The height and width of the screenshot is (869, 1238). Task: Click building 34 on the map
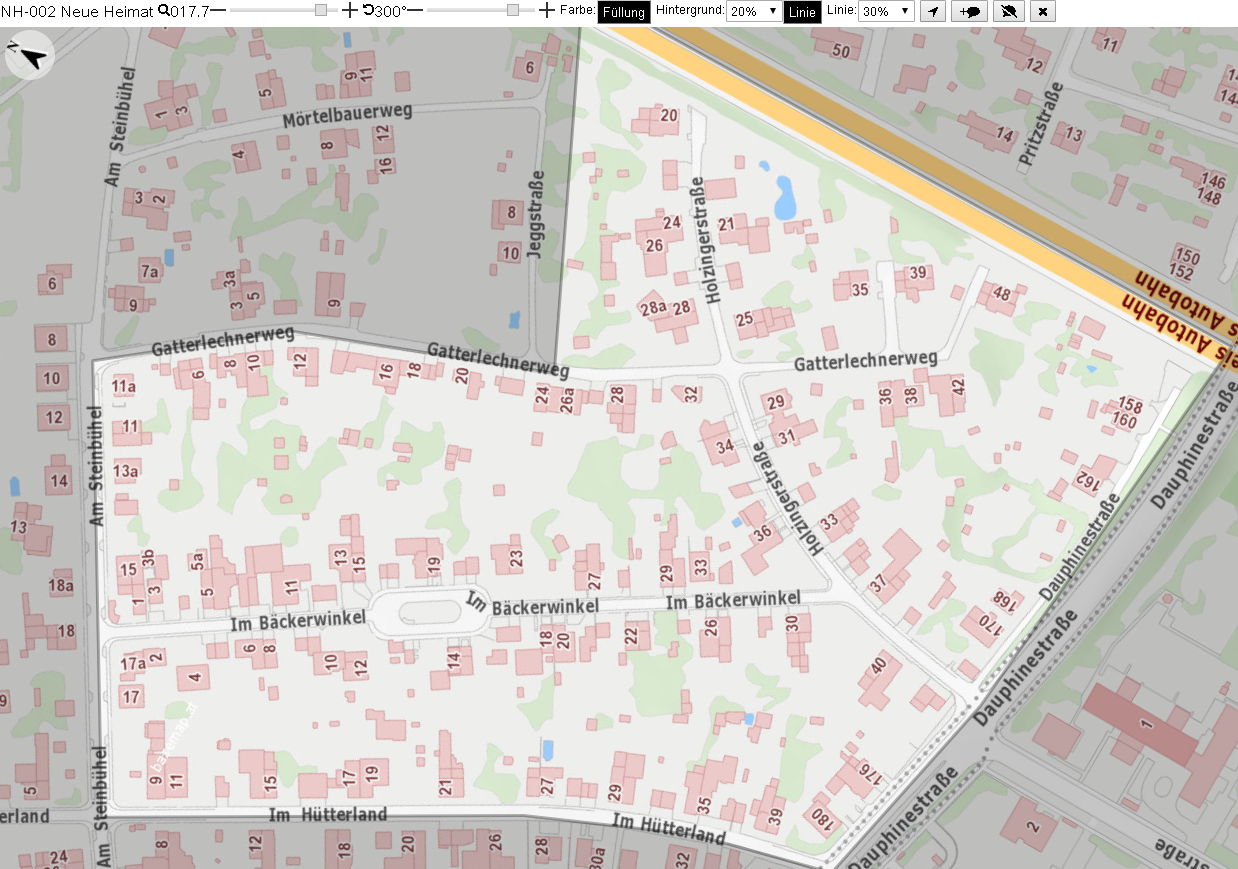pyautogui.click(x=721, y=443)
